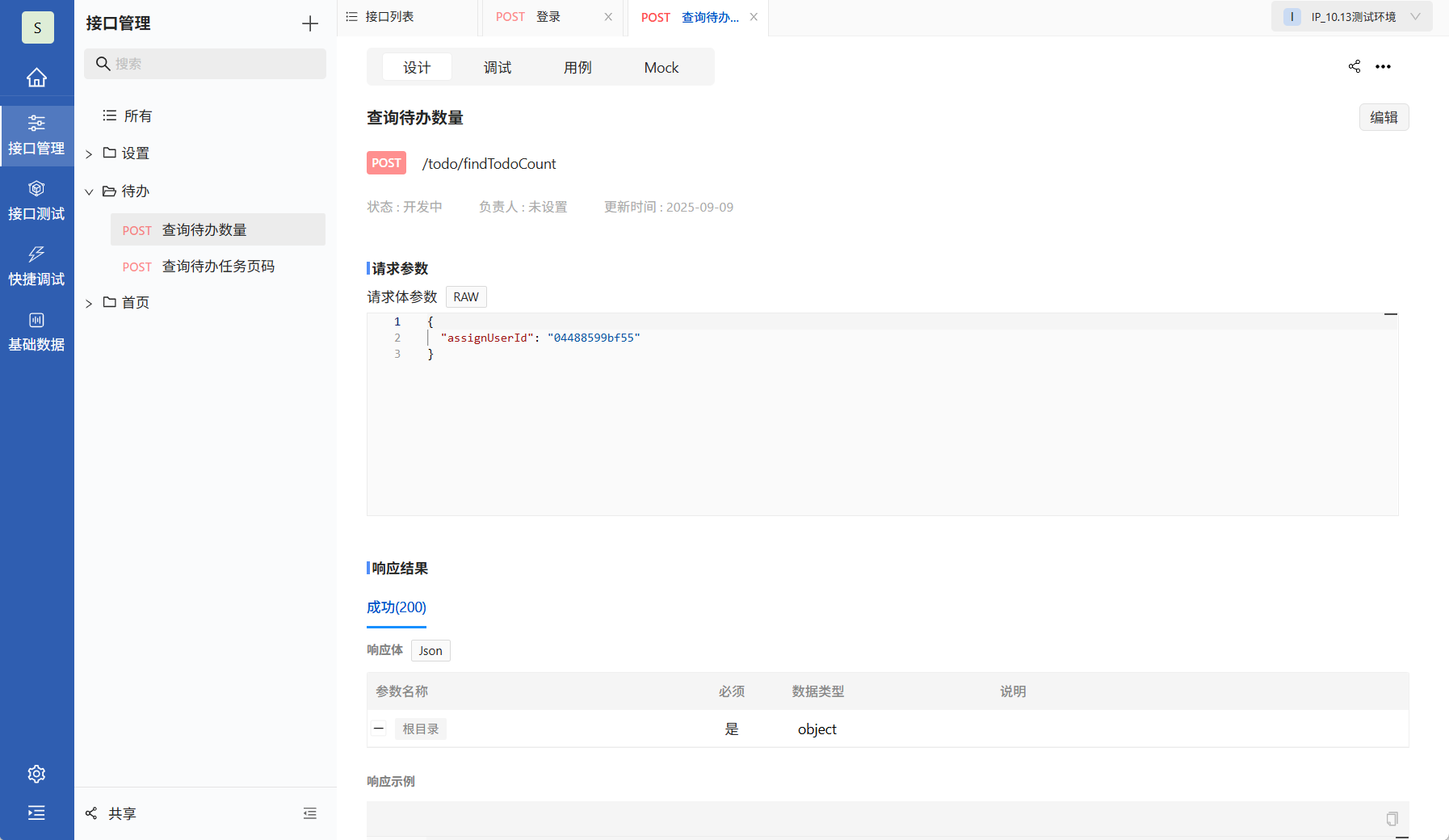1449x840 pixels.
Task: Open 基础数据 from the sidebar
Action: 37,330
